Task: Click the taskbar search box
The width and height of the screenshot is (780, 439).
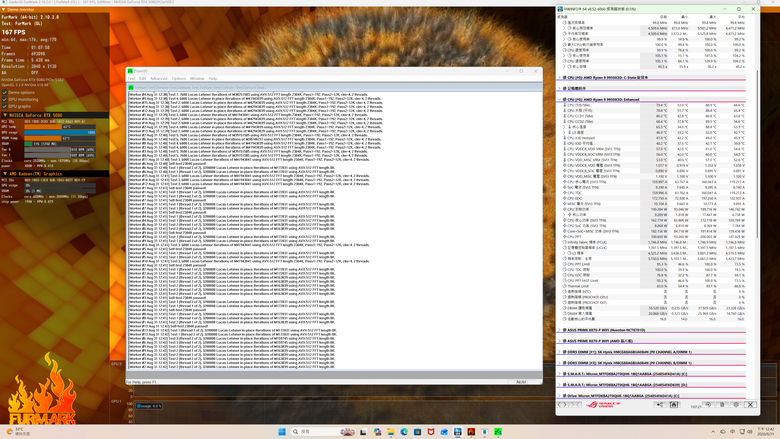Action: (324, 432)
